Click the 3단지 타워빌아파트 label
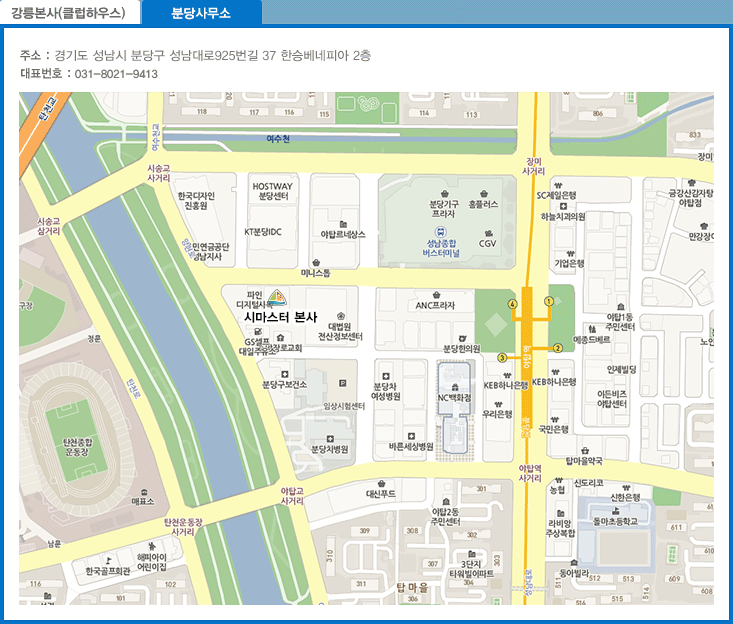Image resolution: width=733 pixels, height=624 pixels. [x=471, y=569]
